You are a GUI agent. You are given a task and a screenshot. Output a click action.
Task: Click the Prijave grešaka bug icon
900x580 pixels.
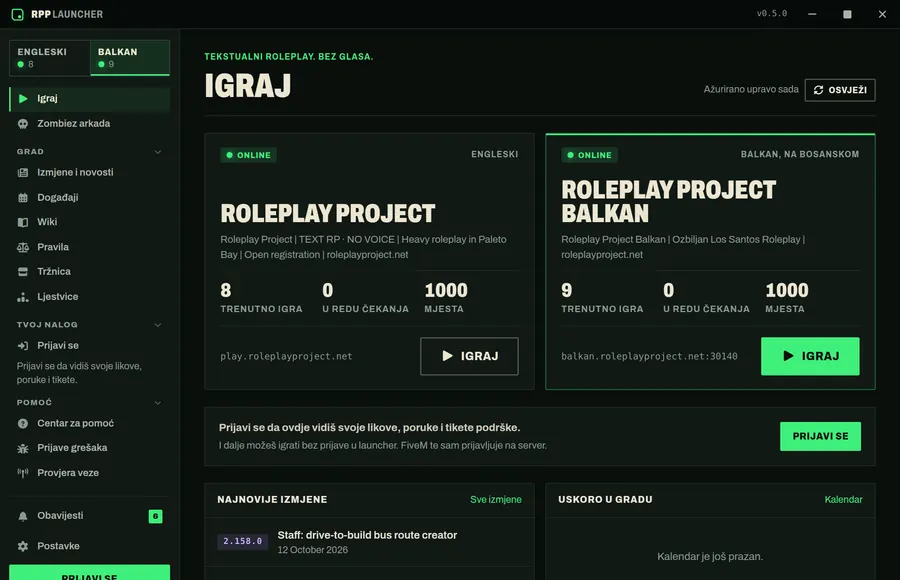(23, 448)
